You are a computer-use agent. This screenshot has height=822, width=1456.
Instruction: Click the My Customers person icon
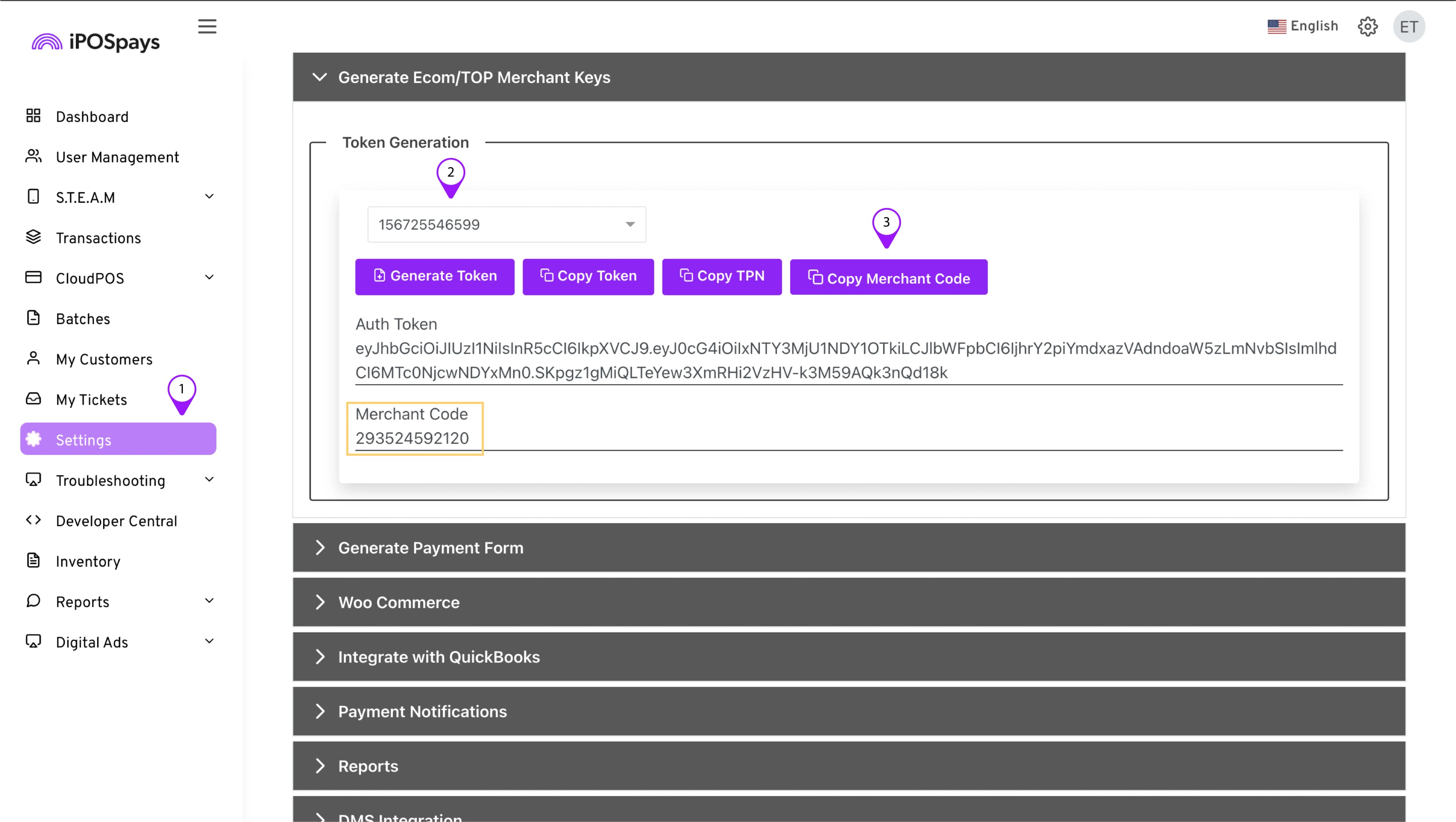pos(33,358)
